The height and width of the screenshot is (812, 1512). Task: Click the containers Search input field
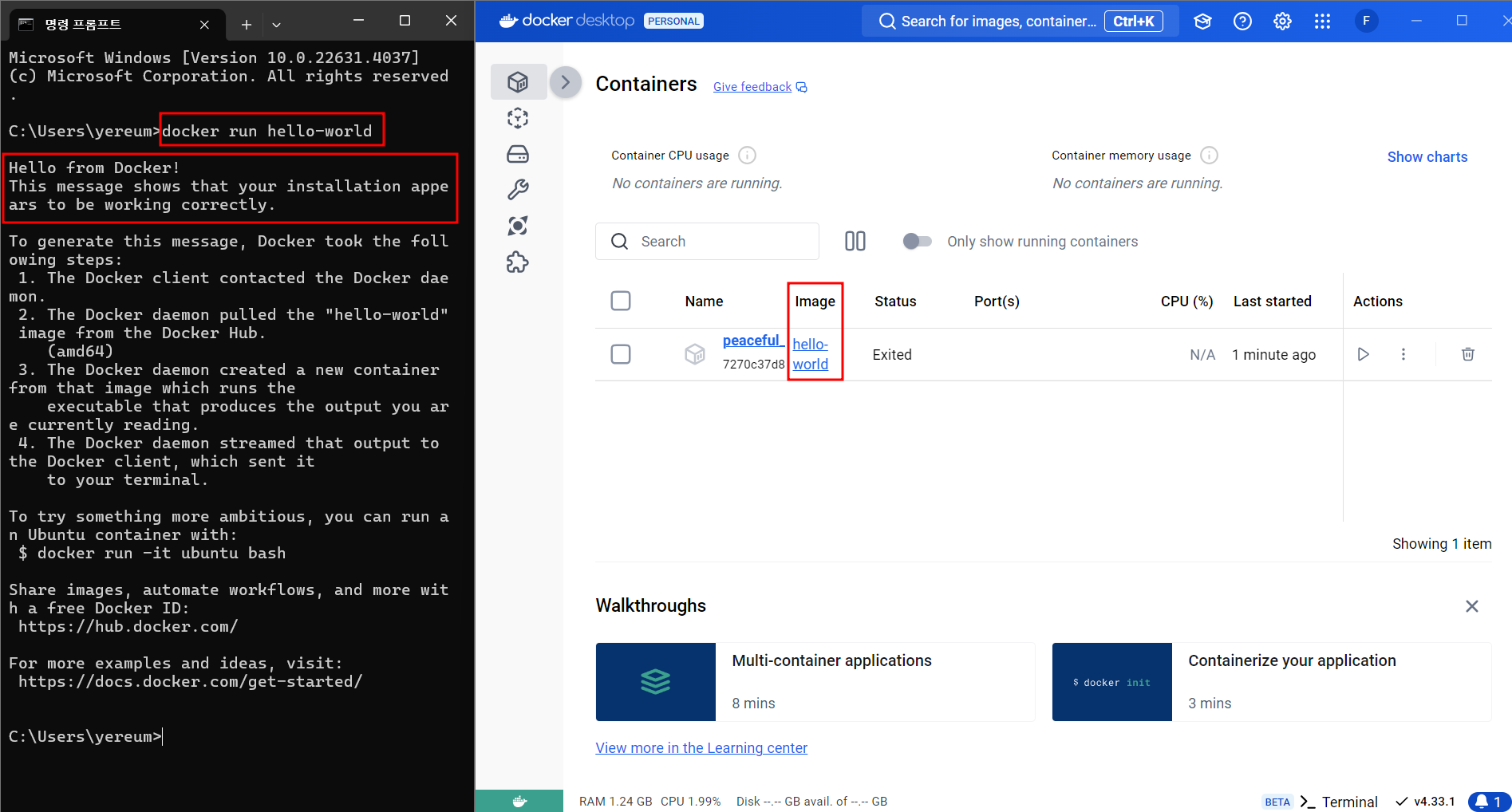click(707, 241)
